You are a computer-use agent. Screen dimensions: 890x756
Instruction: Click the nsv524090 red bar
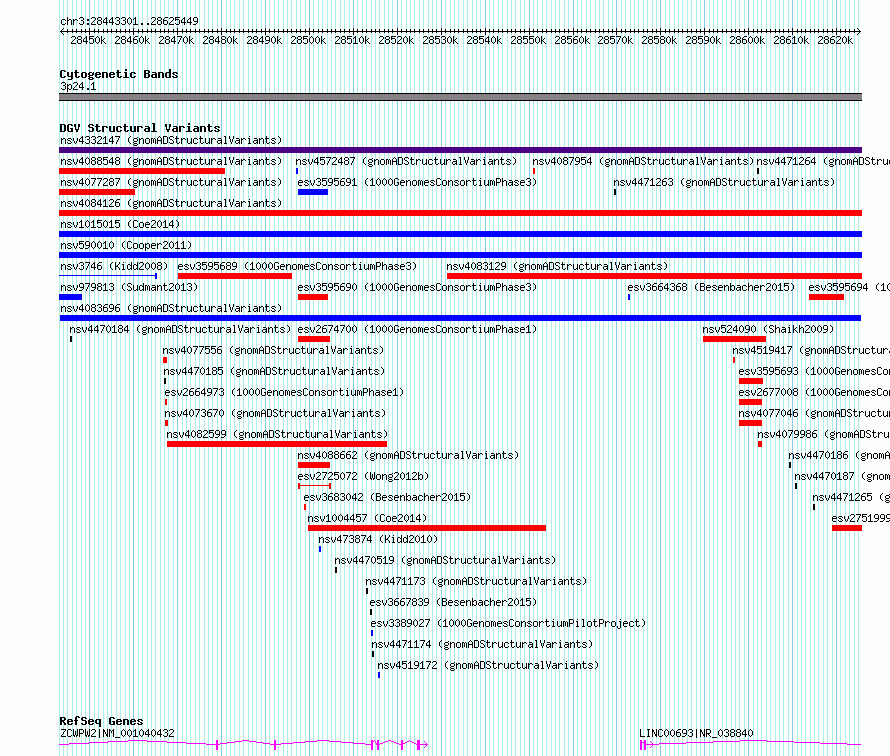coord(734,339)
